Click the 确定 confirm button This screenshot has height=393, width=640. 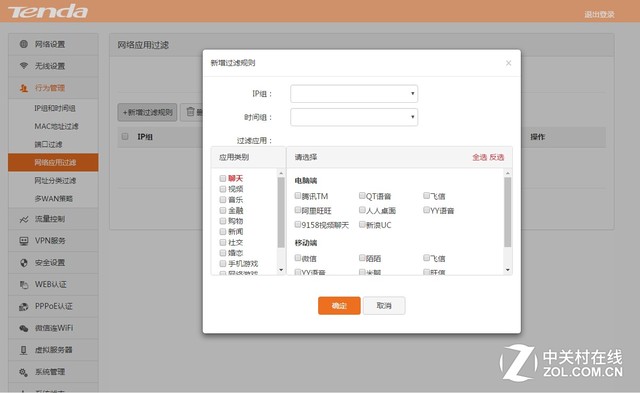click(339, 306)
